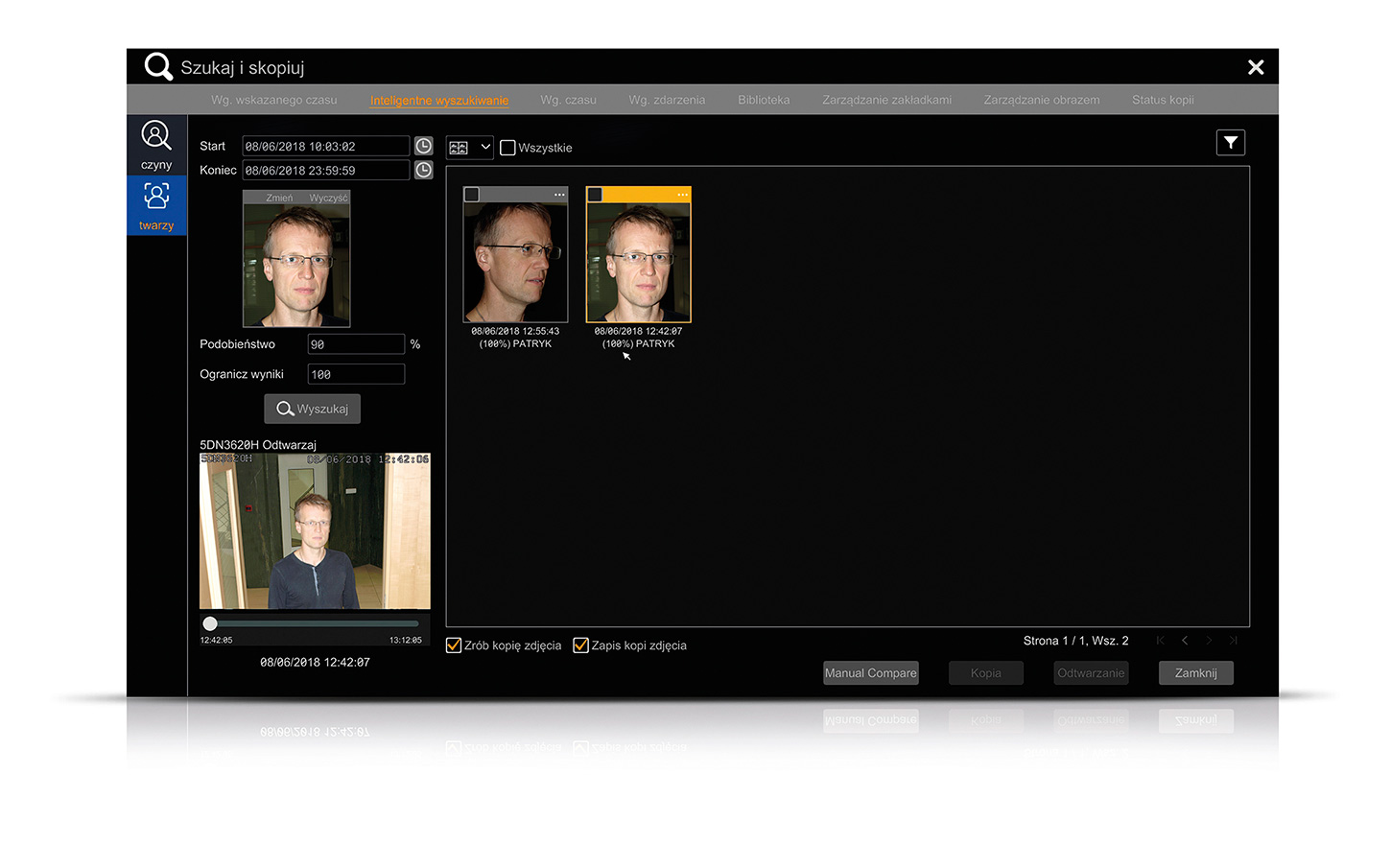The image size is (1391, 868).
Task: Tick the Wszystkie checkbox
Action: pyautogui.click(x=507, y=148)
